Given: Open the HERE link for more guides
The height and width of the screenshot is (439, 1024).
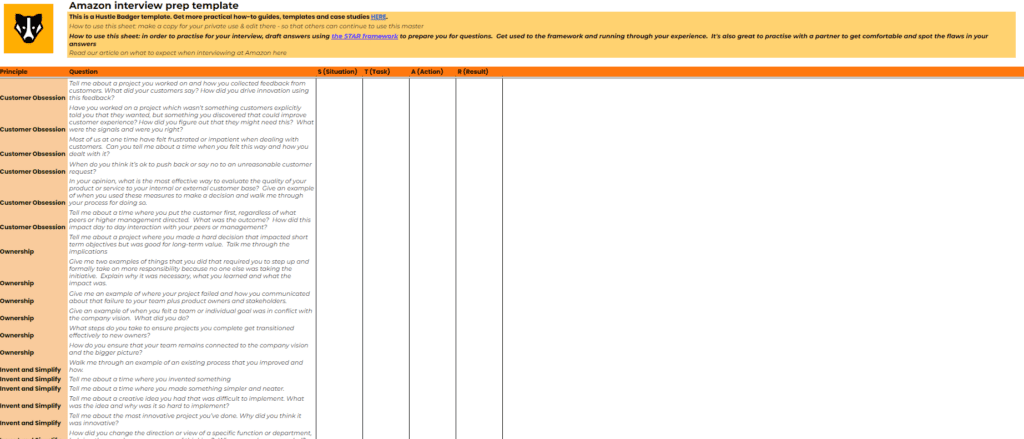Looking at the screenshot, I should (x=377, y=18).
